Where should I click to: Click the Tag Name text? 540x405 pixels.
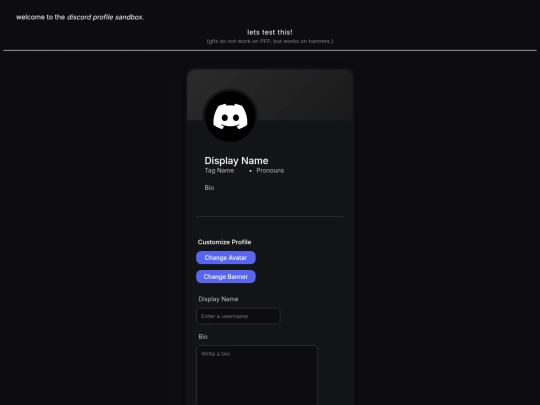tap(219, 170)
